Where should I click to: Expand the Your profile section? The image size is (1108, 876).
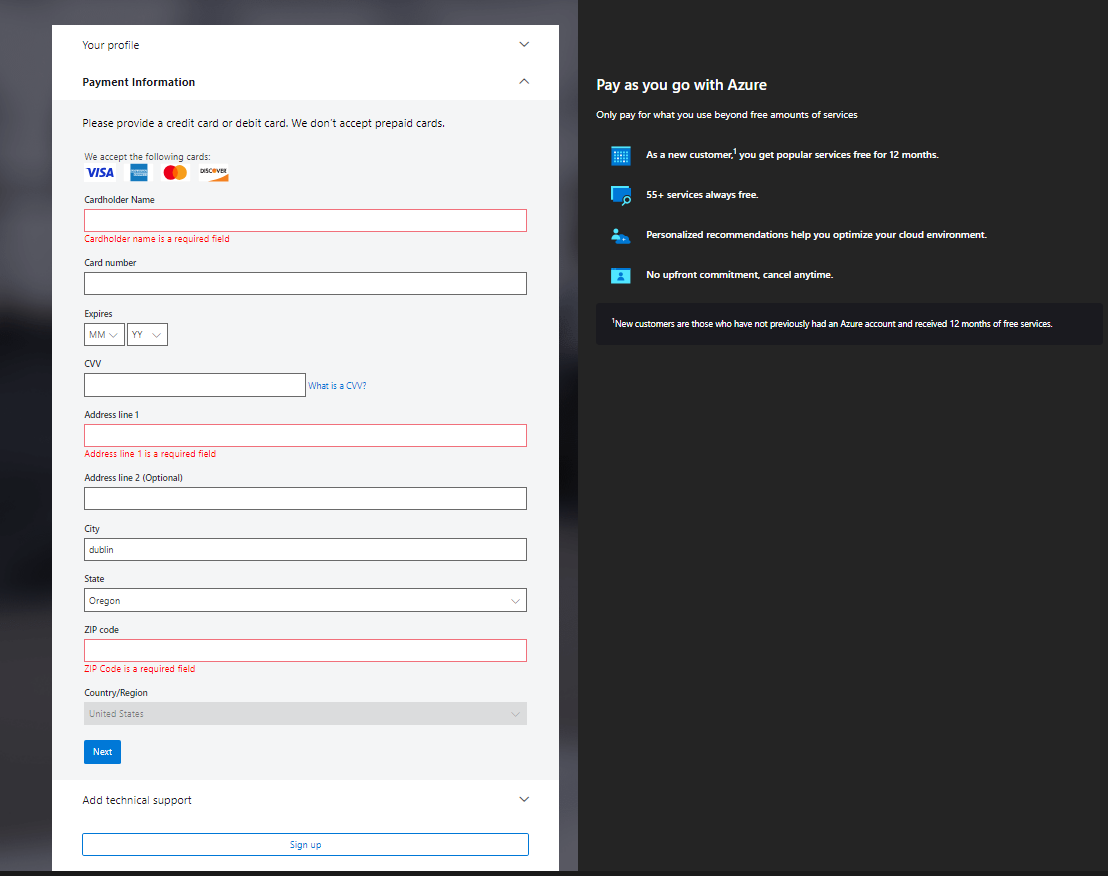[524, 45]
